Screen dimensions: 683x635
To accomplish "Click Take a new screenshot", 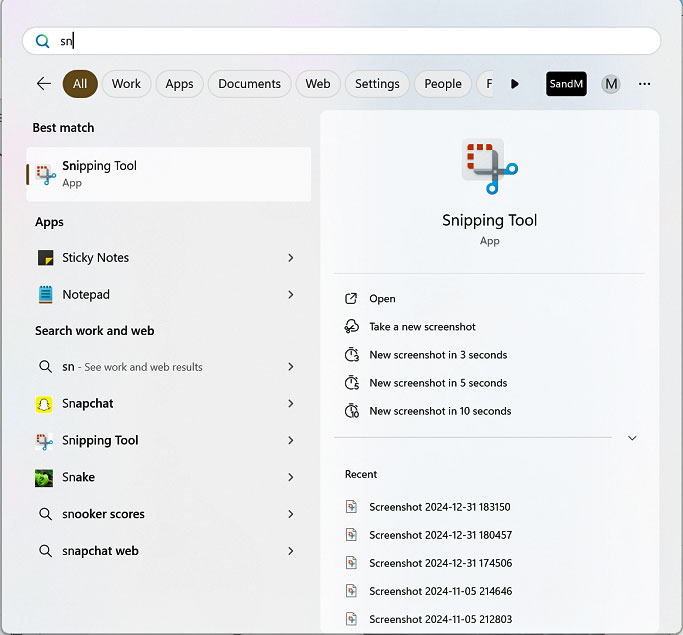I will [423, 327].
